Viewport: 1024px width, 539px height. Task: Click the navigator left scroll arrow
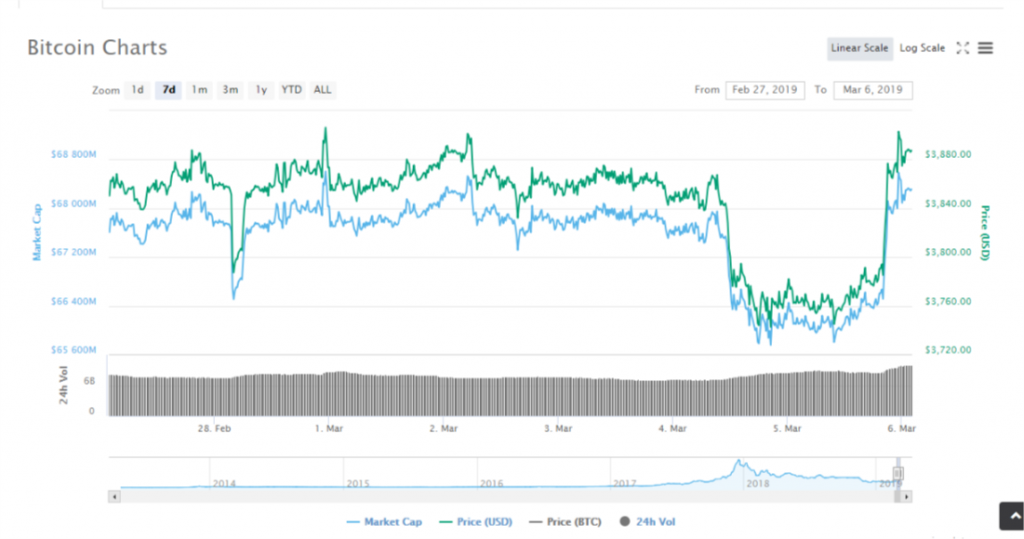pyautogui.click(x=114, y=496)
